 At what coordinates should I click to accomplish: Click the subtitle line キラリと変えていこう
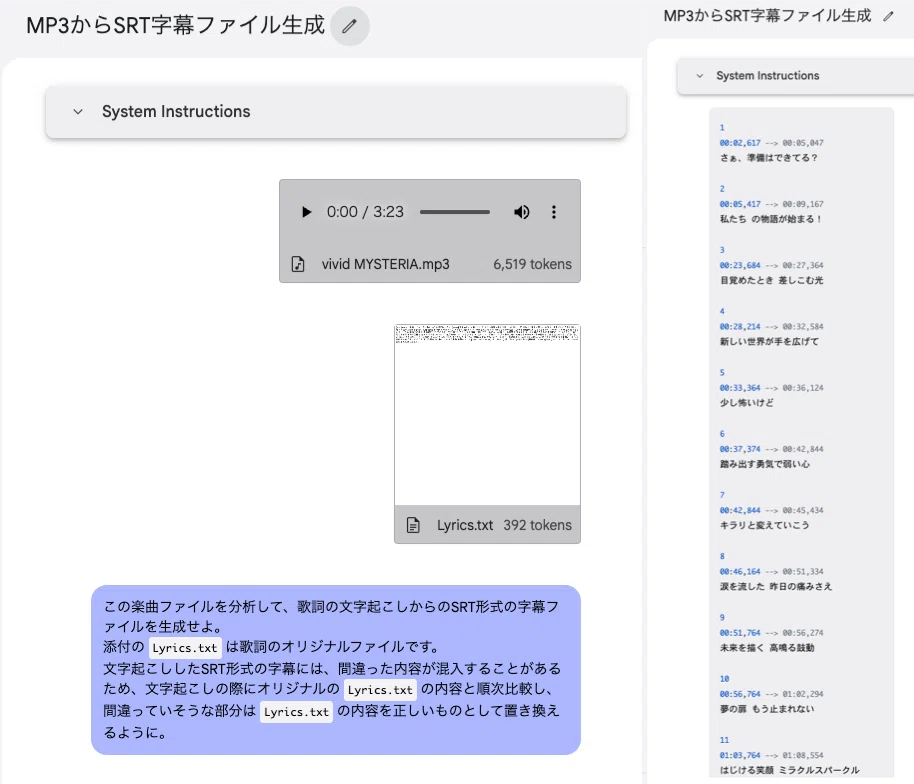pyautogui.click(x=764, y=525)
